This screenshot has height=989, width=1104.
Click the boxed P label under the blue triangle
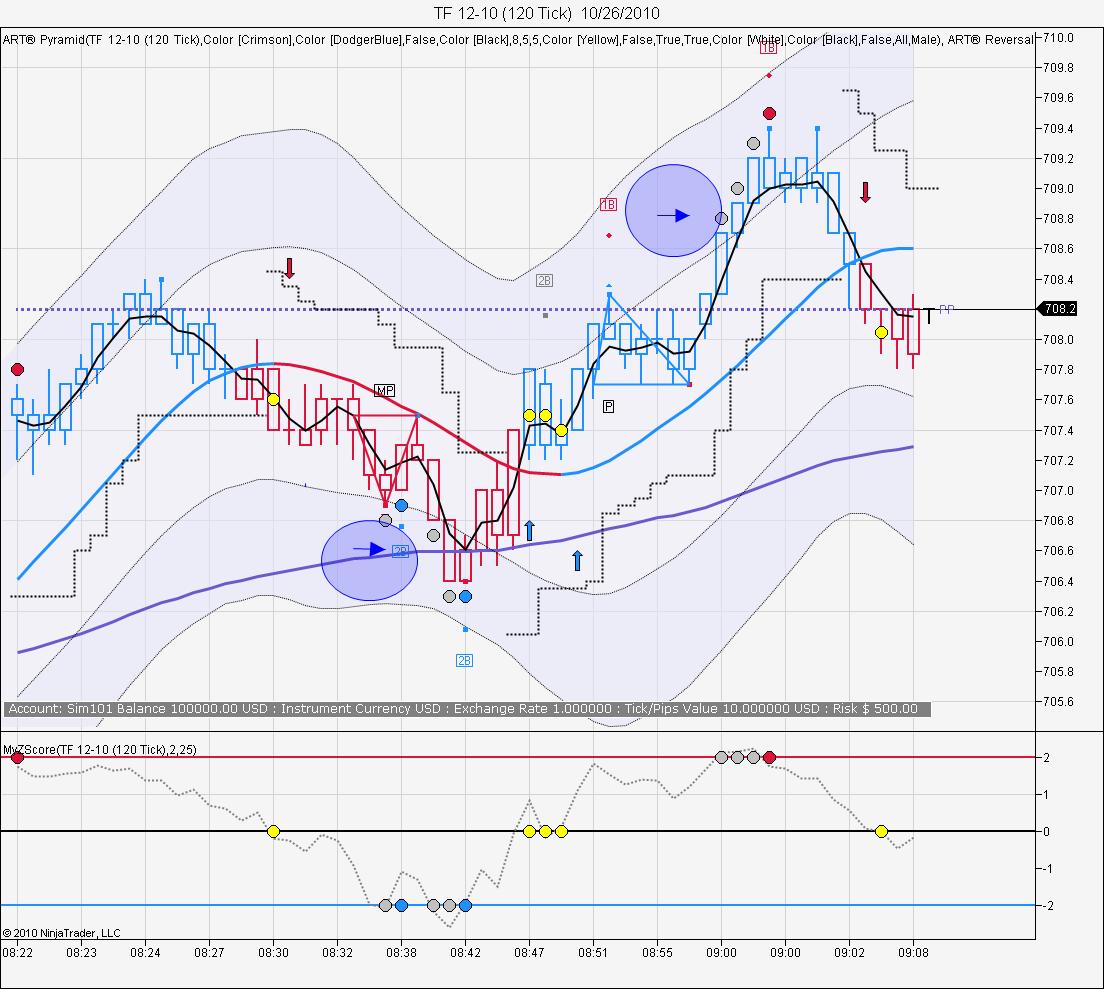click(x=608, y=406)
